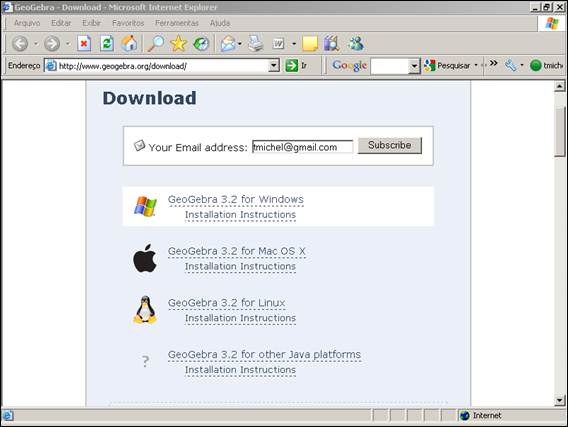Image resolution: width=568 pixels, height=427 pixels.
Task: Expand the Edit with Word dropdown arrow
Action: [x=294, y=44]
